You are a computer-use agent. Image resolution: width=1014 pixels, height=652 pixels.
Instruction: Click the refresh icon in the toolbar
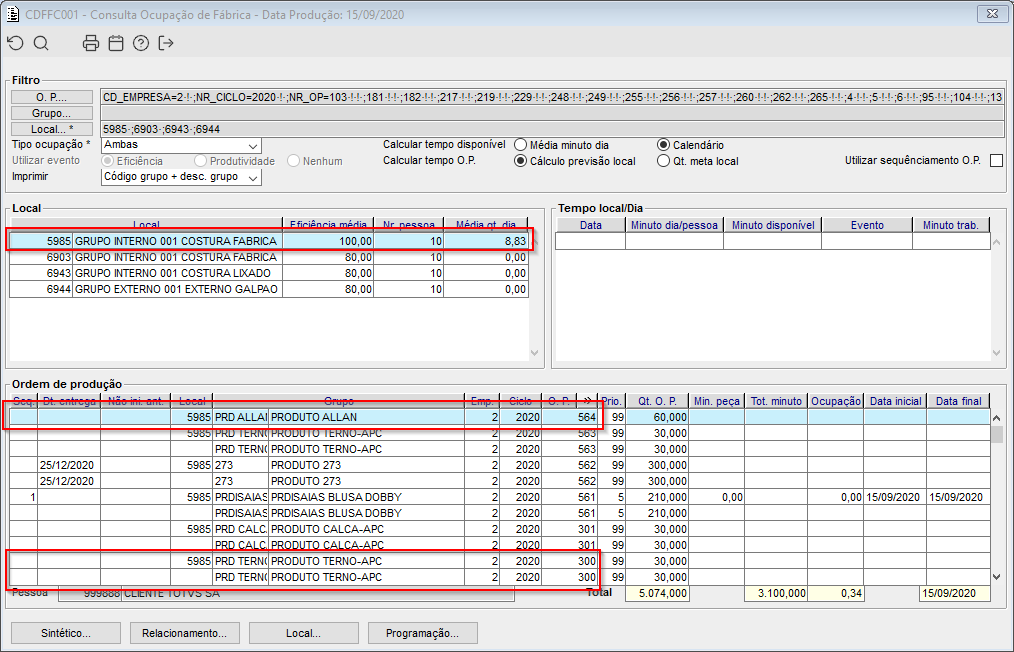(15, 43)
